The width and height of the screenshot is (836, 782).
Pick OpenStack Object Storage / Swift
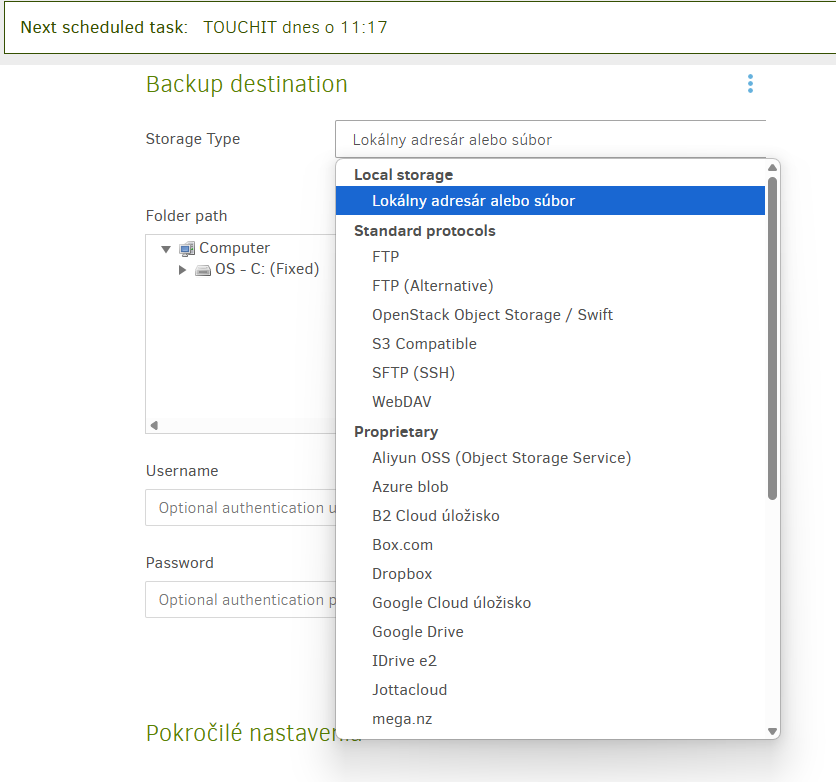(x=492, y=315)
